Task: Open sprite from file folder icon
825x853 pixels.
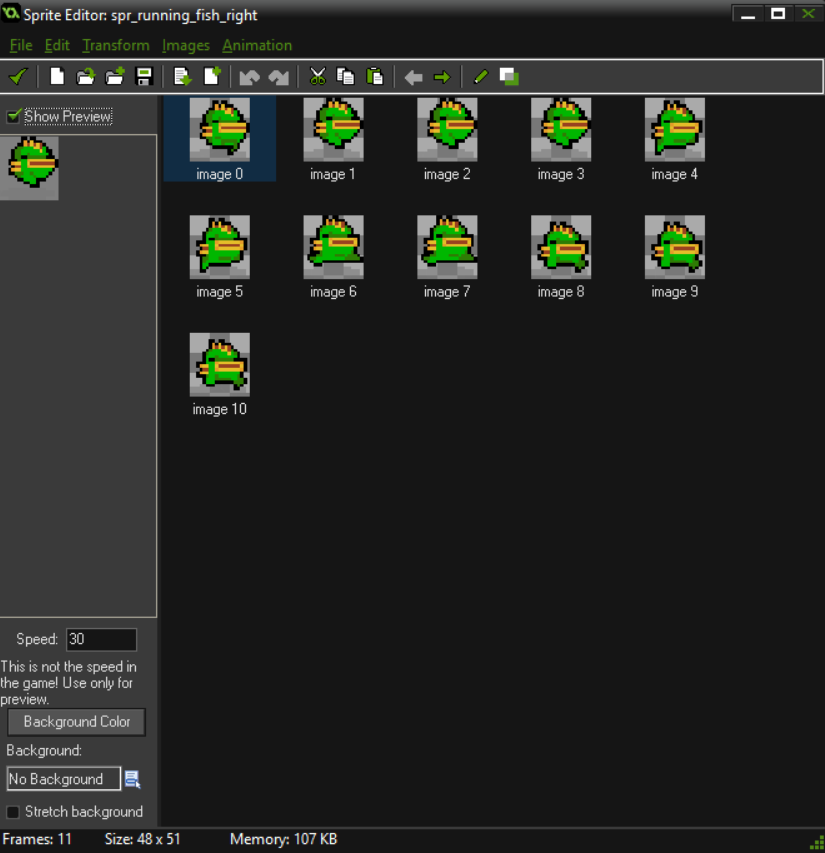Action: click(x=85, y=76)
